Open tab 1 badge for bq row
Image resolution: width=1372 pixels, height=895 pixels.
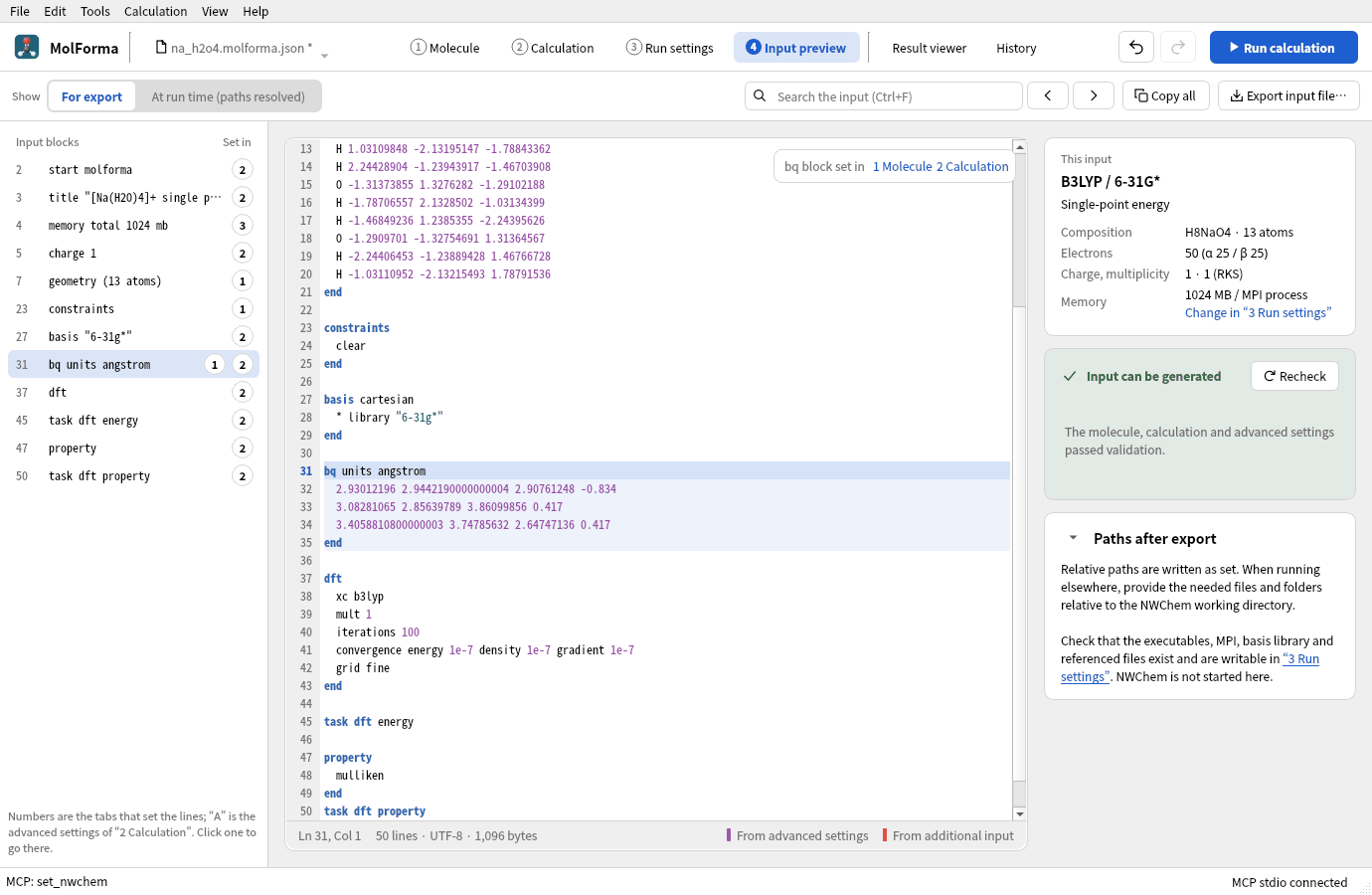(x=215, y=364)
